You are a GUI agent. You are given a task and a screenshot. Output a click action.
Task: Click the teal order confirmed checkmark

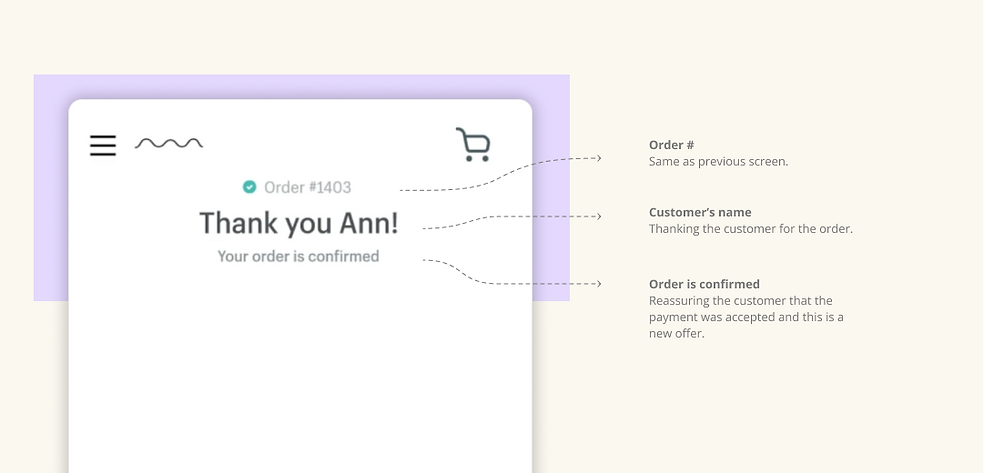[250, 186]
